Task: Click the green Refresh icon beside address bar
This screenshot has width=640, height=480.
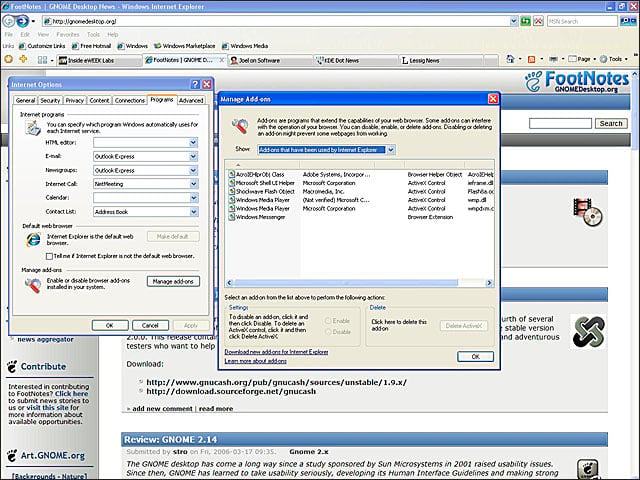Action: [x=526, y=21]
